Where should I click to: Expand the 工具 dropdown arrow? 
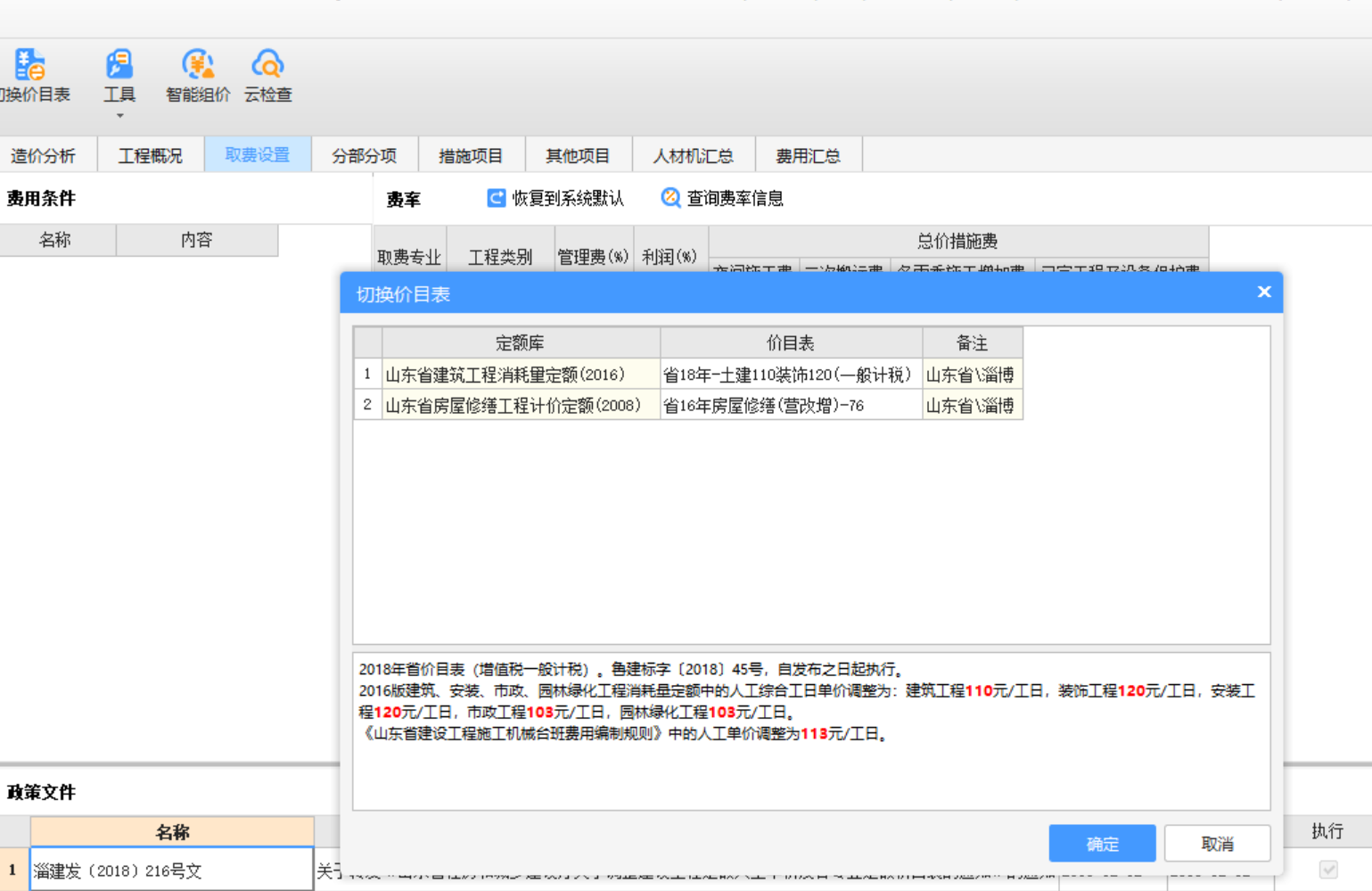pos(119,116)
